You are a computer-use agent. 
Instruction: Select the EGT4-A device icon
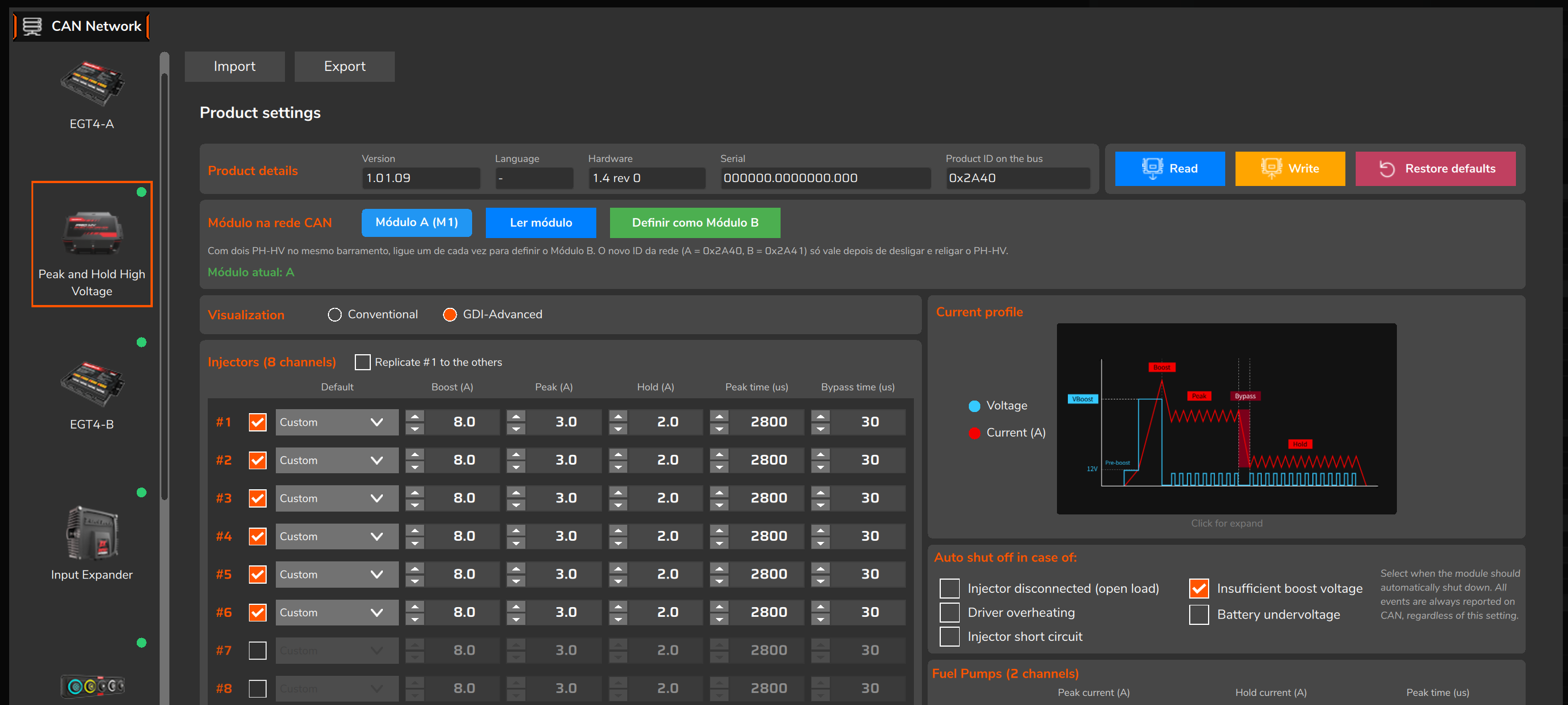pos(92,84)
